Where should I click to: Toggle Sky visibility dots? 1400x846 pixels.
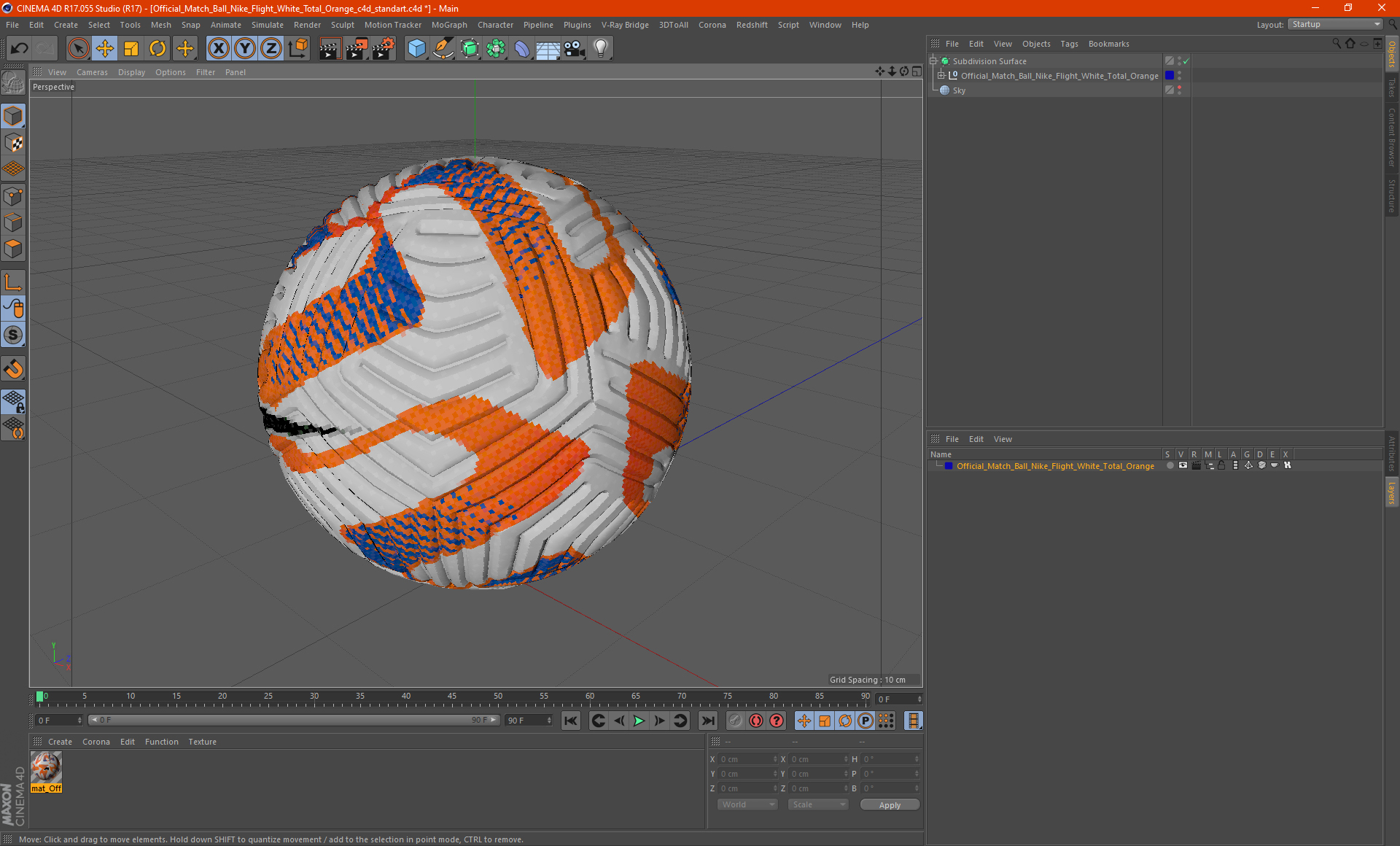(x=1179, y=90)
